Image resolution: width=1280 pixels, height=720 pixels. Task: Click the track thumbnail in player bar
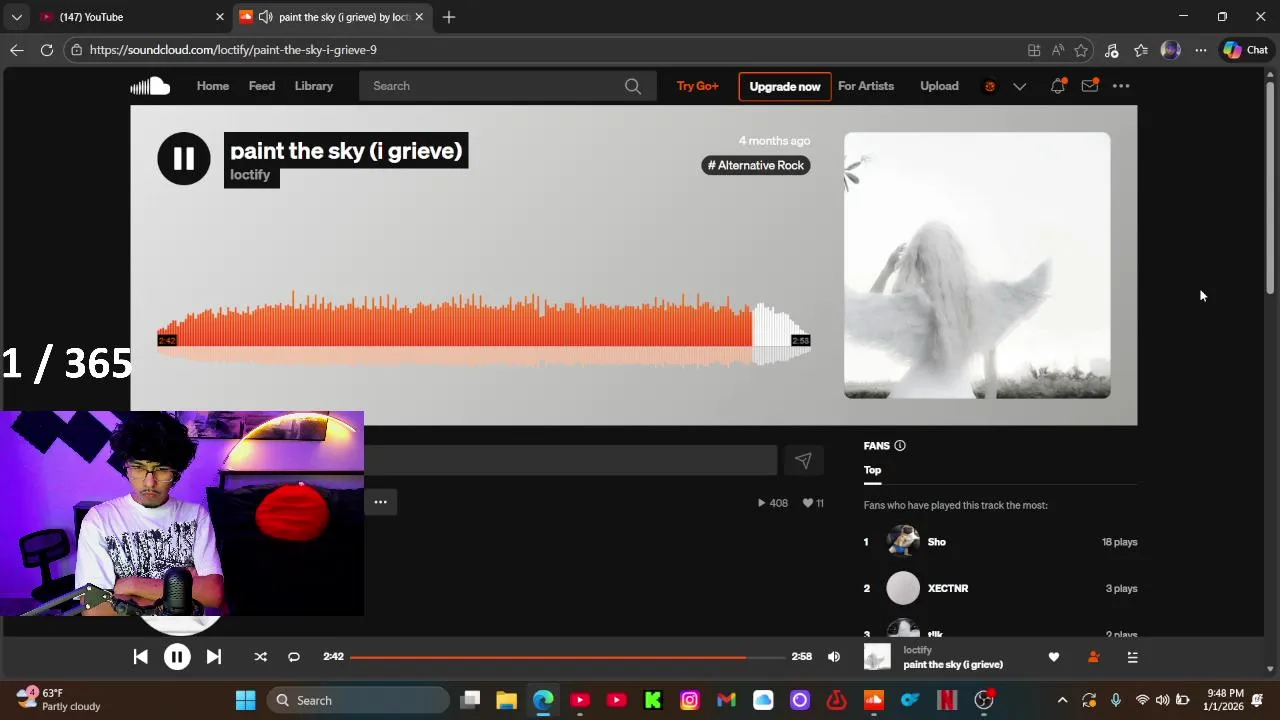point(877,657)
